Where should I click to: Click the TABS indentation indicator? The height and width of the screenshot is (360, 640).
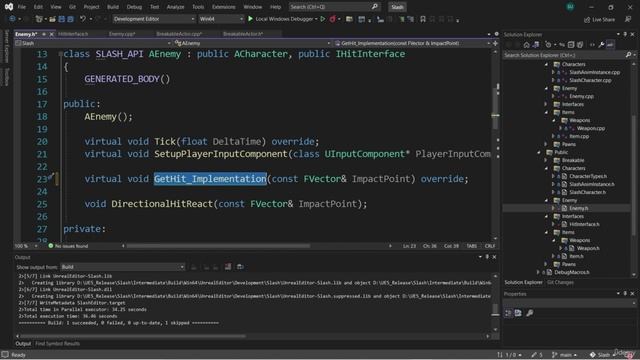click(x=471, y=246)
